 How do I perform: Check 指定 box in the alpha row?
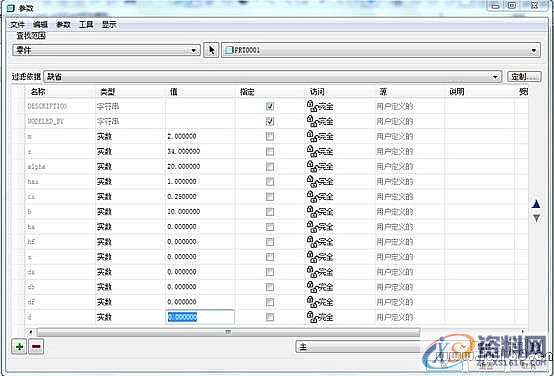tap(270, 166)
